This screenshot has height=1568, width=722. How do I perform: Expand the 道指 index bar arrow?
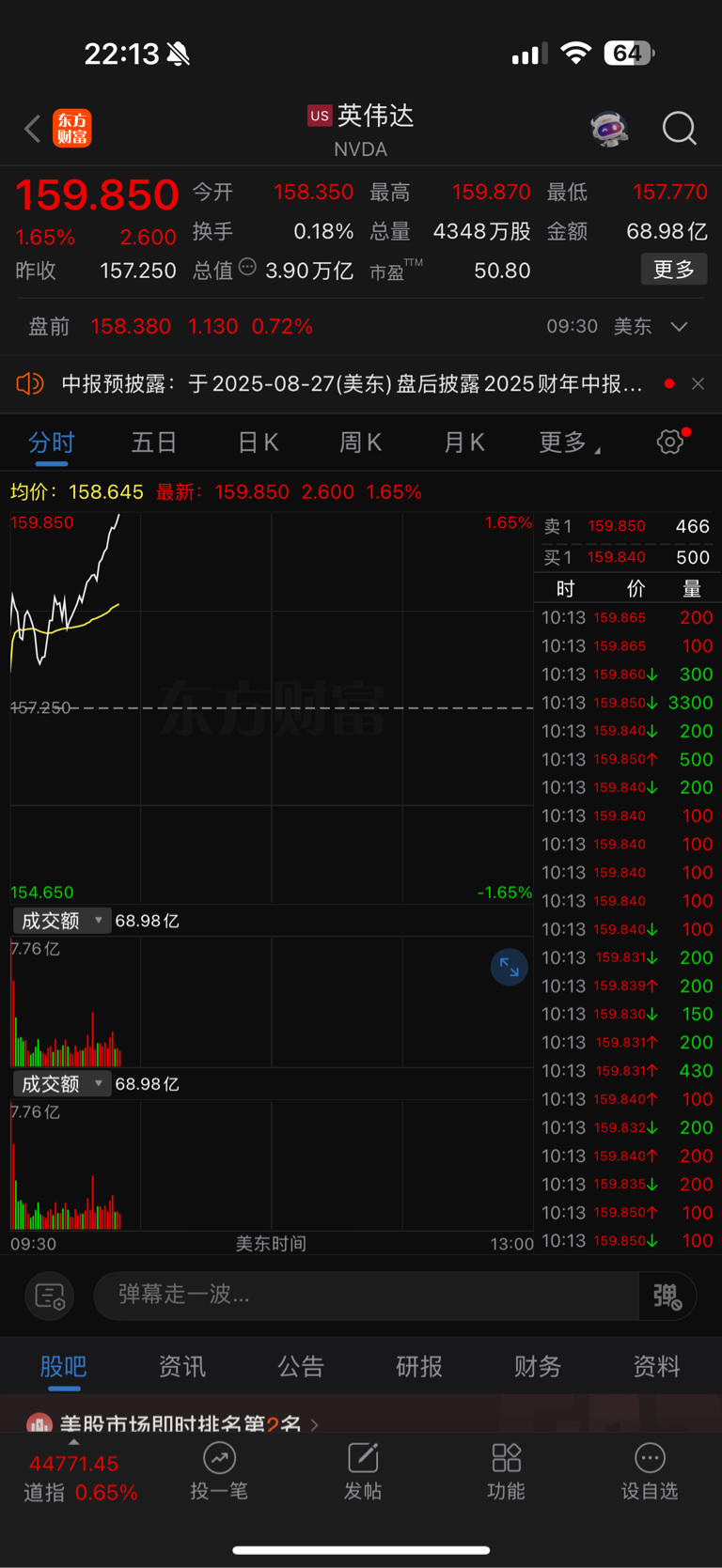point(74,1442)
